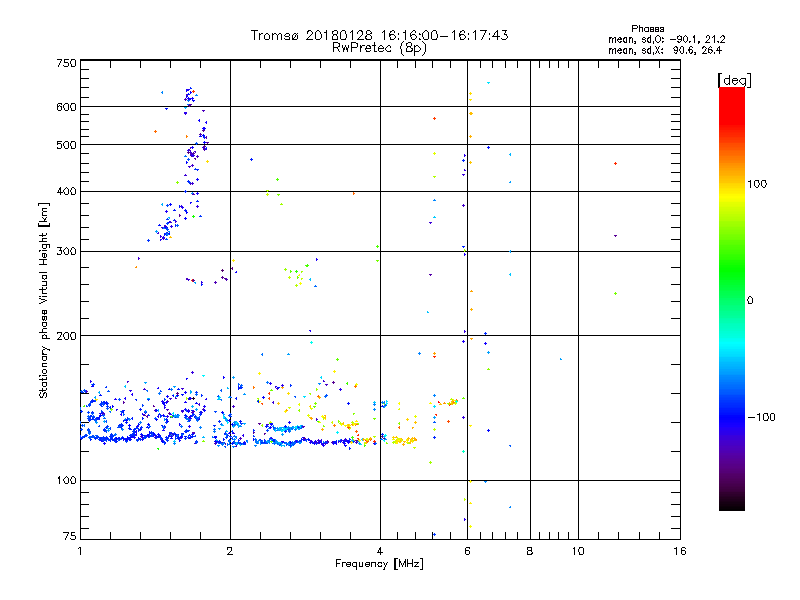The height and width of the screenshot is (600, 800).
Task: Click the y-axis '100' tick label
Action: [67, 480]
